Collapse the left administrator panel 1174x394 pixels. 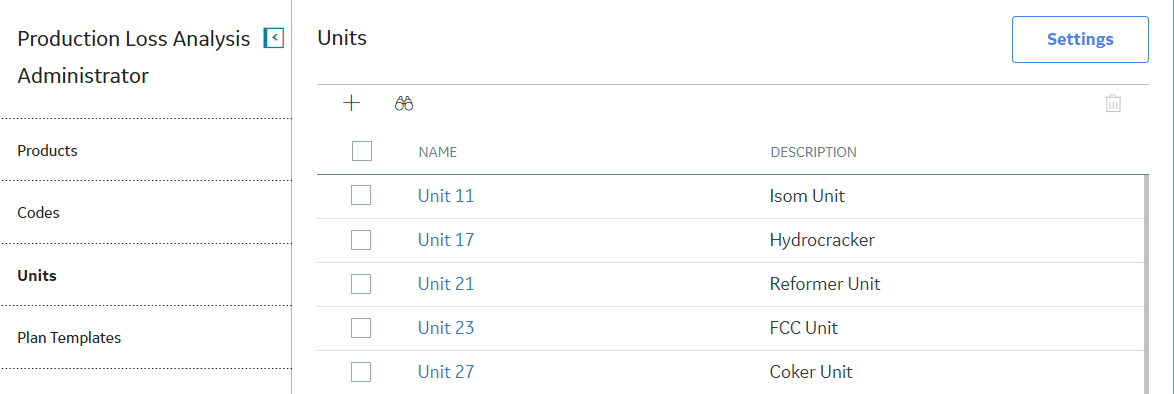click(274, 38)
